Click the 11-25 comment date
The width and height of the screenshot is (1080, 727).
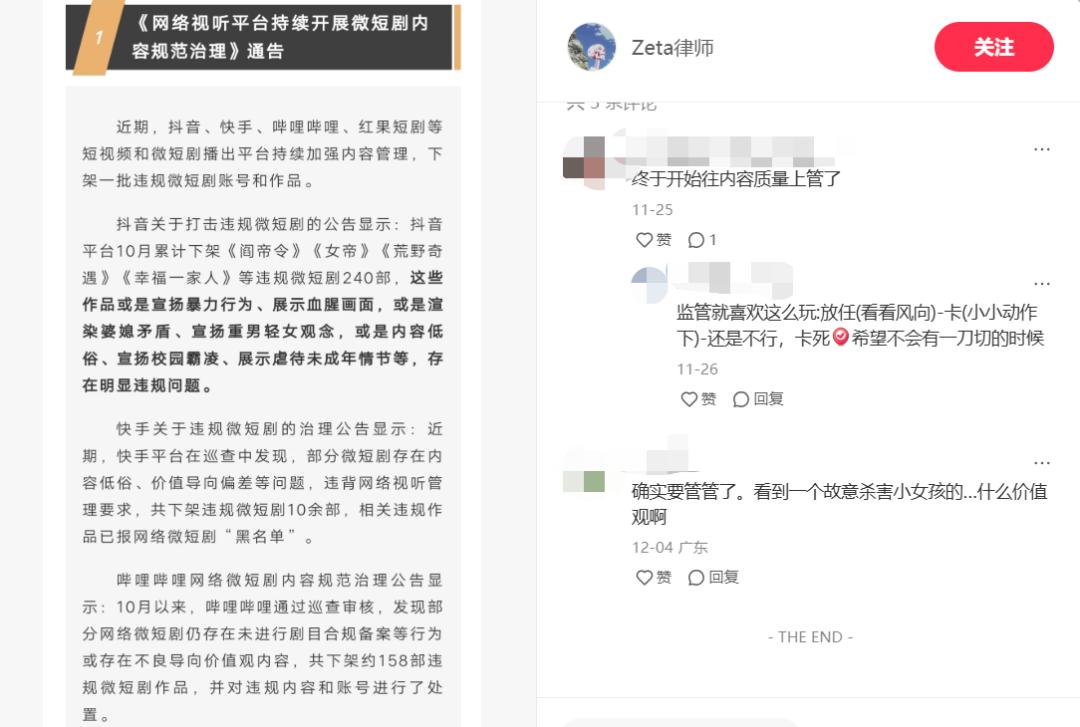(652, 209)
